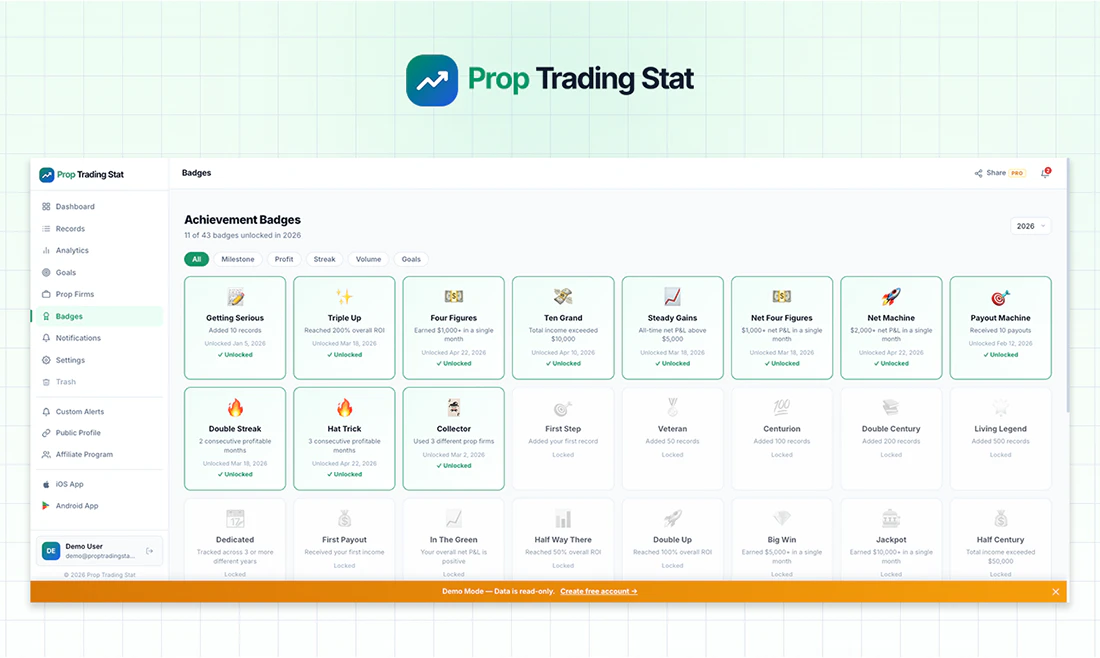Click the DE user avatar

(51, 551)
